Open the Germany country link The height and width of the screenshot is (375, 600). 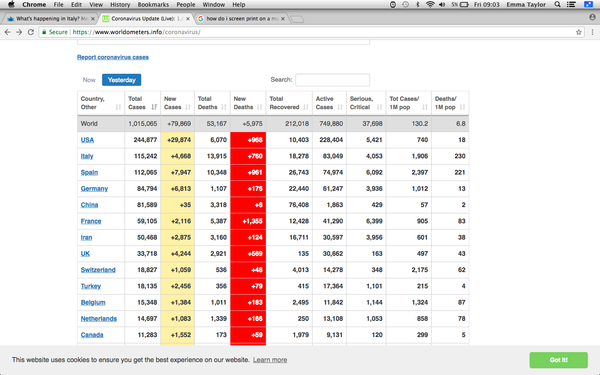(94, 189)
